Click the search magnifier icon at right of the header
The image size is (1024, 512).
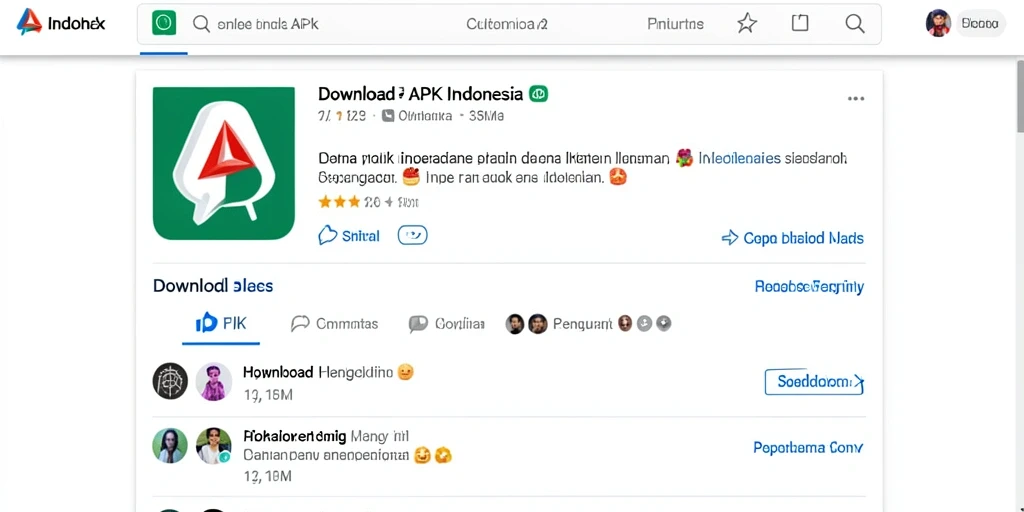tap(855, 24)
